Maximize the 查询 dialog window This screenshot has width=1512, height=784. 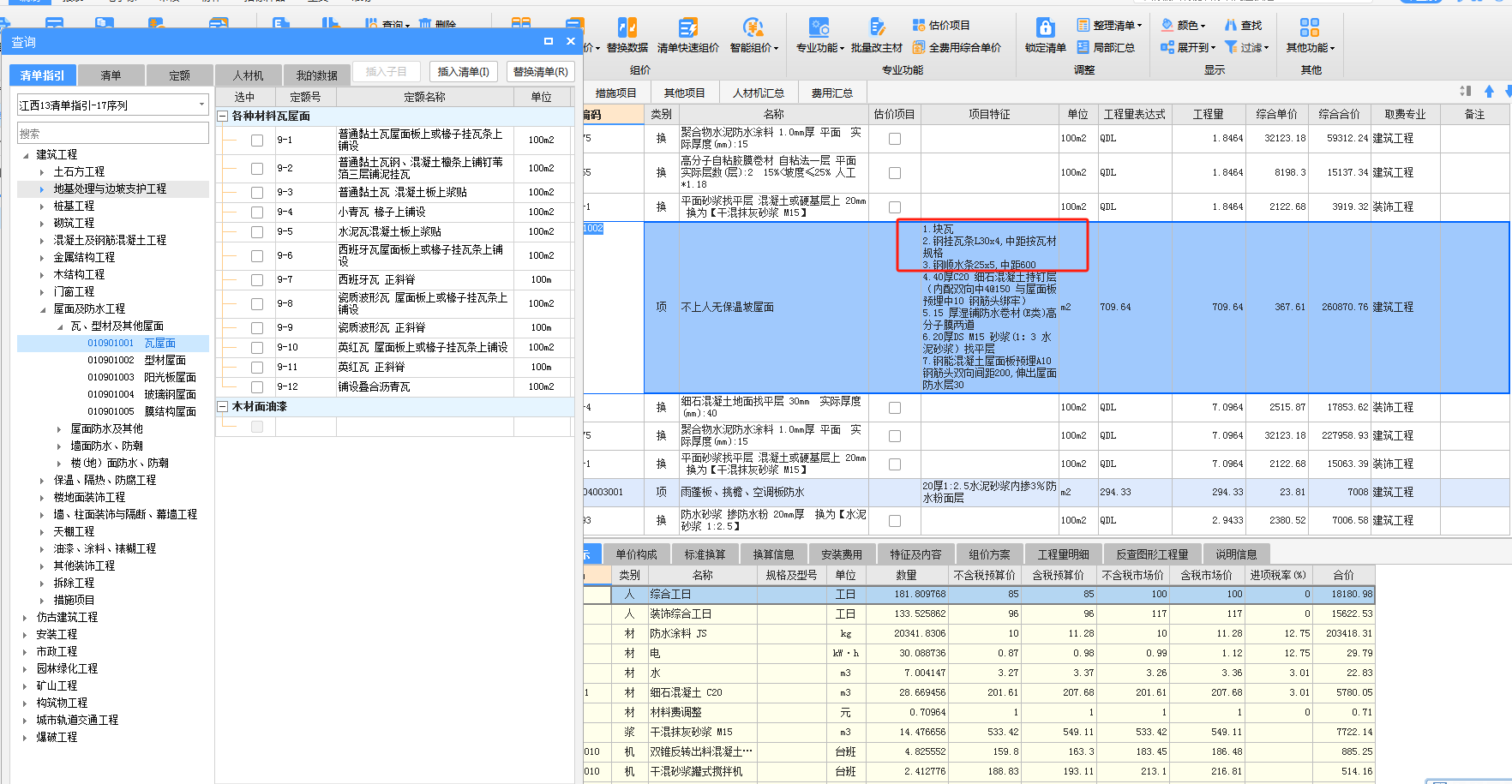[x=549, y=41]
